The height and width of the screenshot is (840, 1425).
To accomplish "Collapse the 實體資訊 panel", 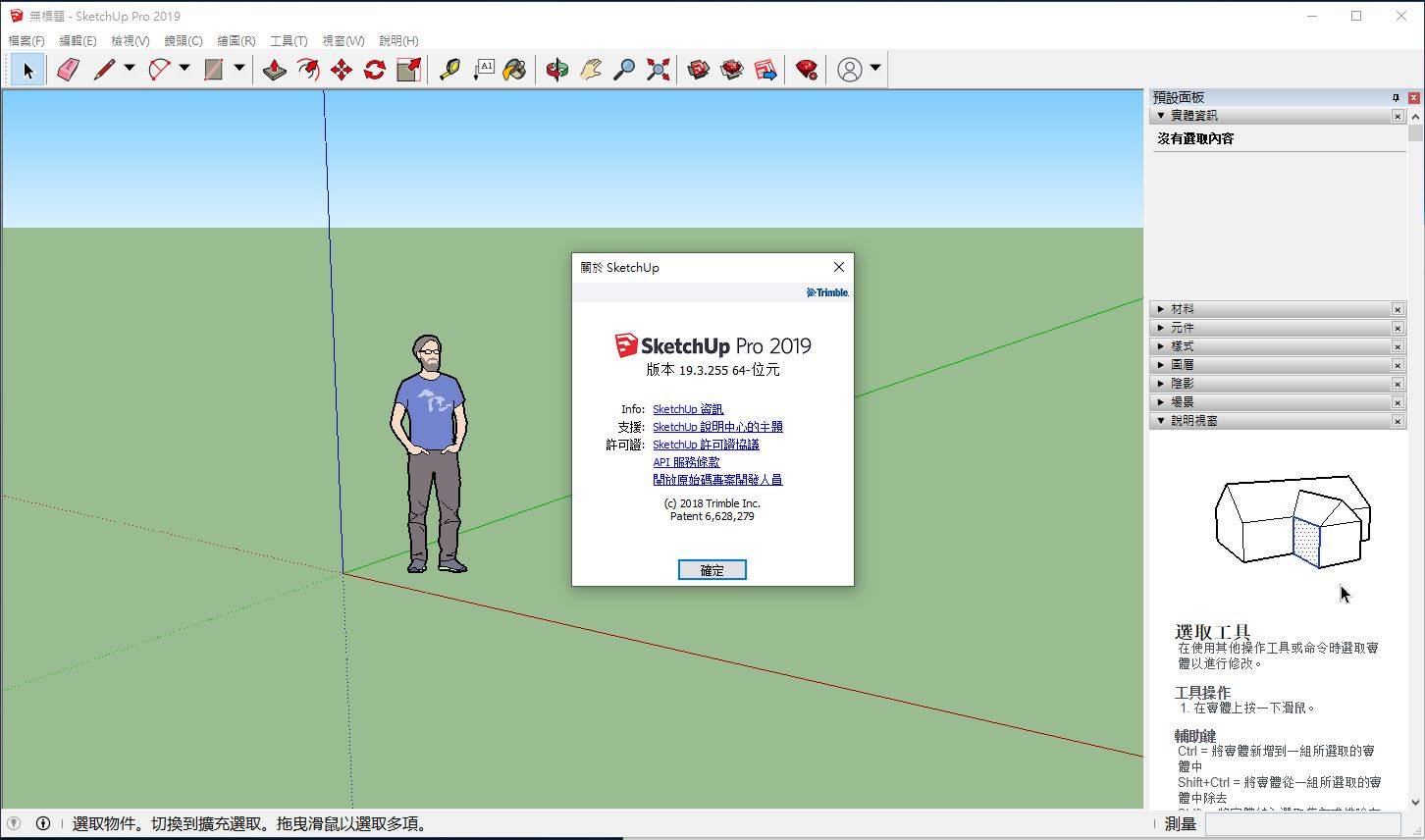I will point(1161,116).
